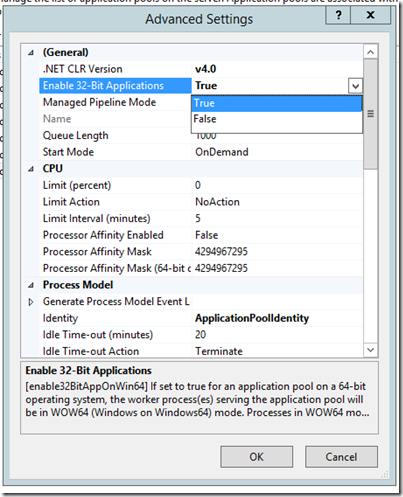The image size is (403, 497).
Task: Click the help question mark button
Action: [338, 15]
